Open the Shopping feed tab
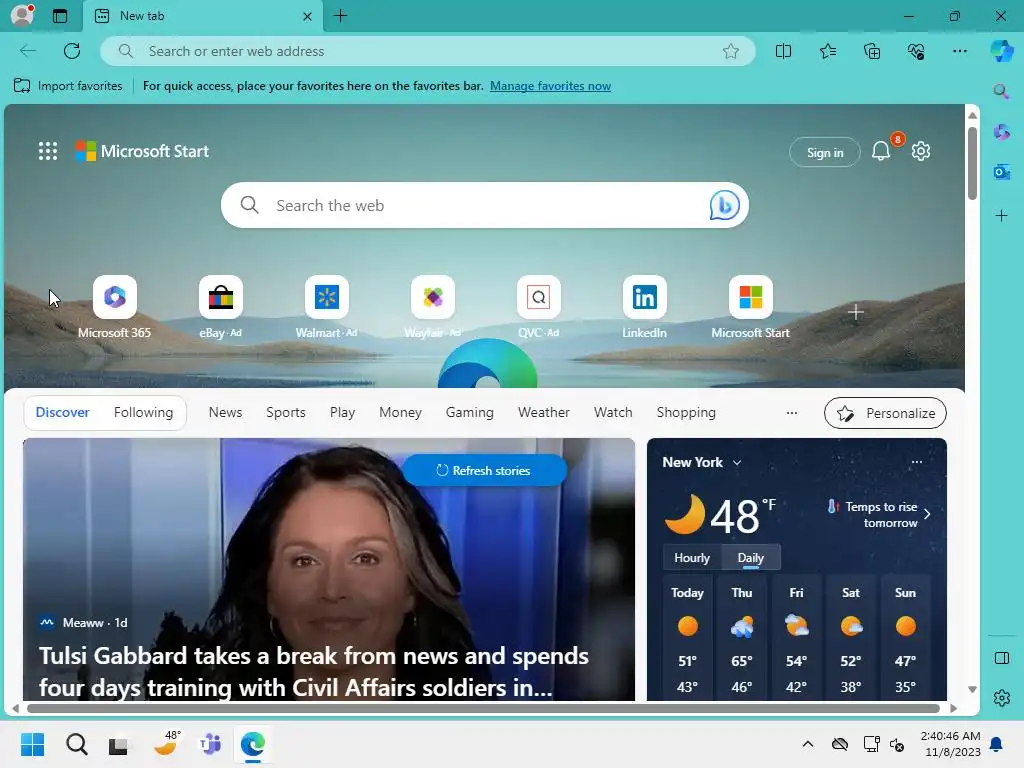This screenshot has height=768, width=1024. [686, 412]
